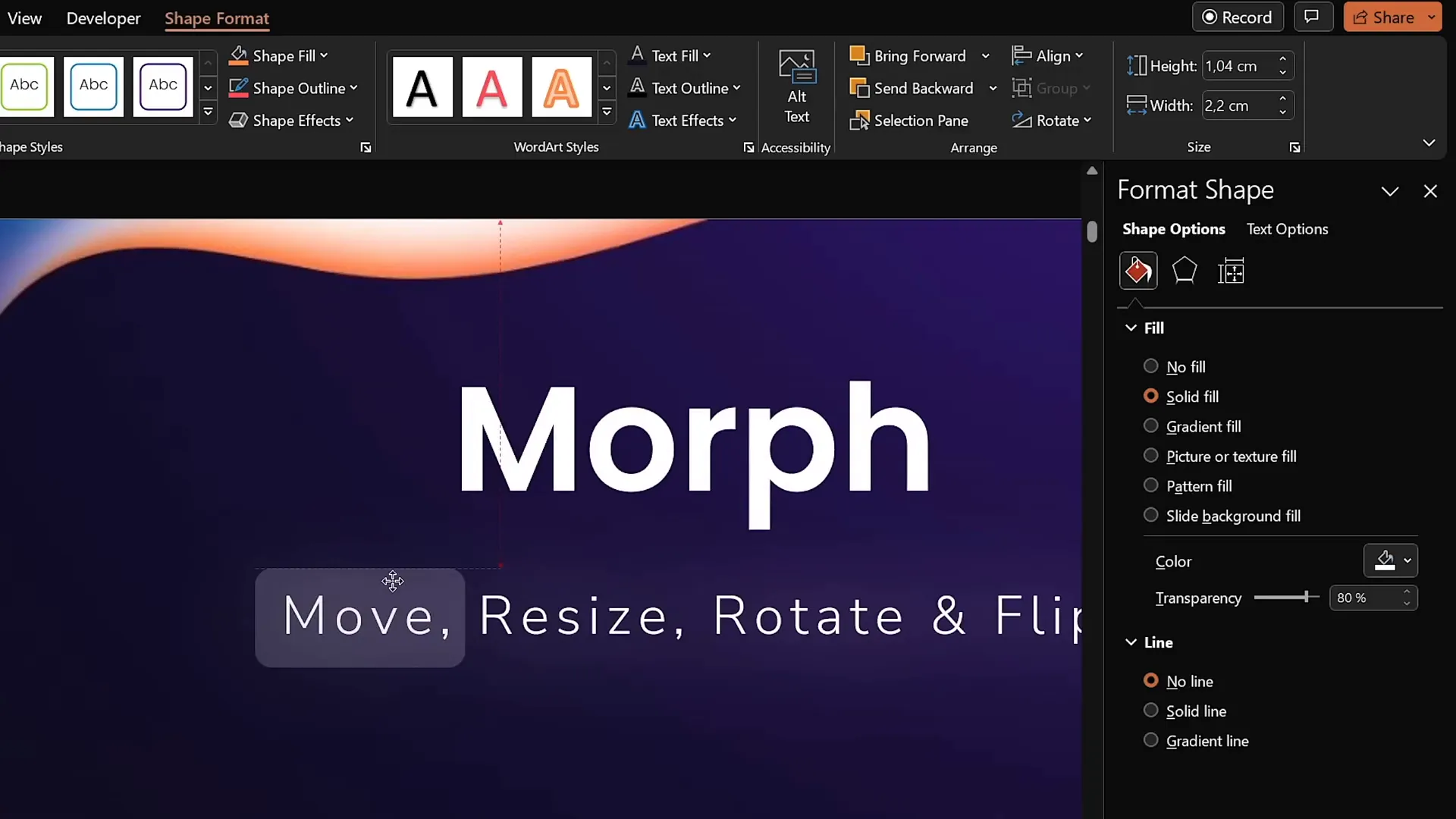Collapse the Line section

click(x=1131, y=642)
